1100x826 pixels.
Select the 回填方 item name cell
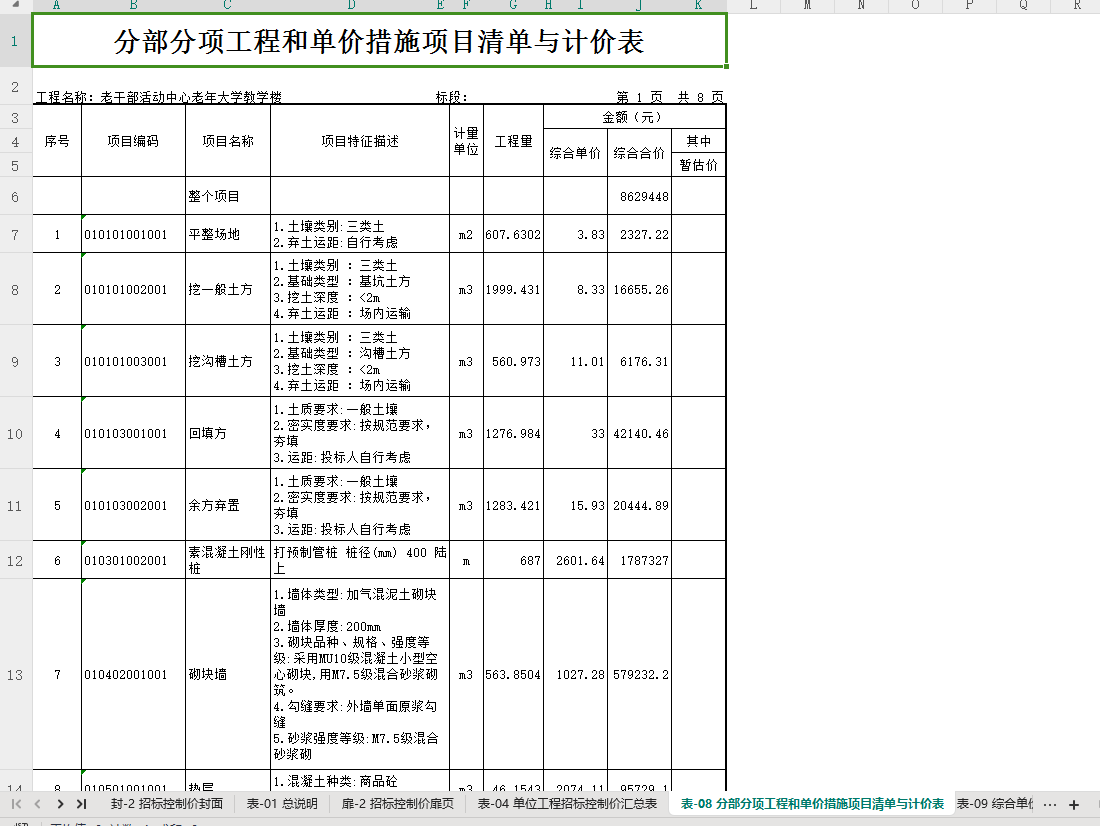[228, 434]
